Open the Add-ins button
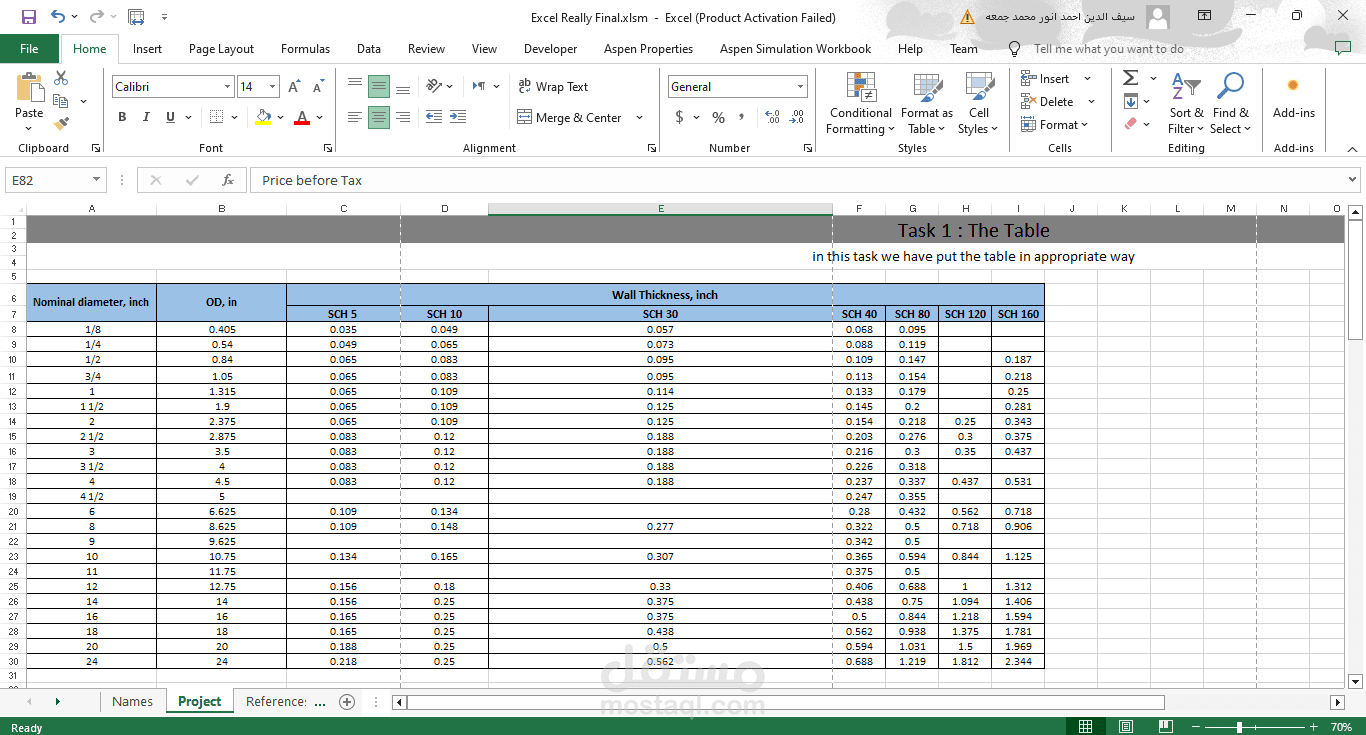The height and width of the screenshot is (735, 1366). click(x=1293, y=97)
